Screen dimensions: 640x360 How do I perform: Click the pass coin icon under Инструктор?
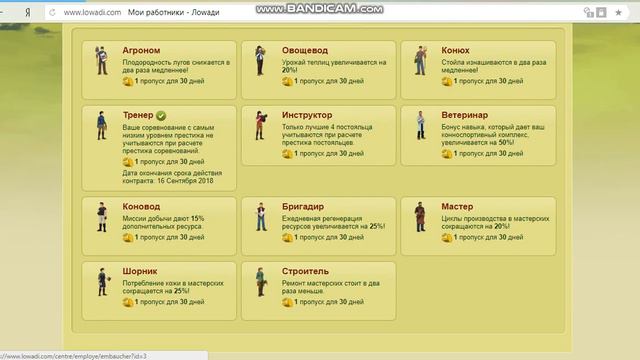click(x=287, y=154)
